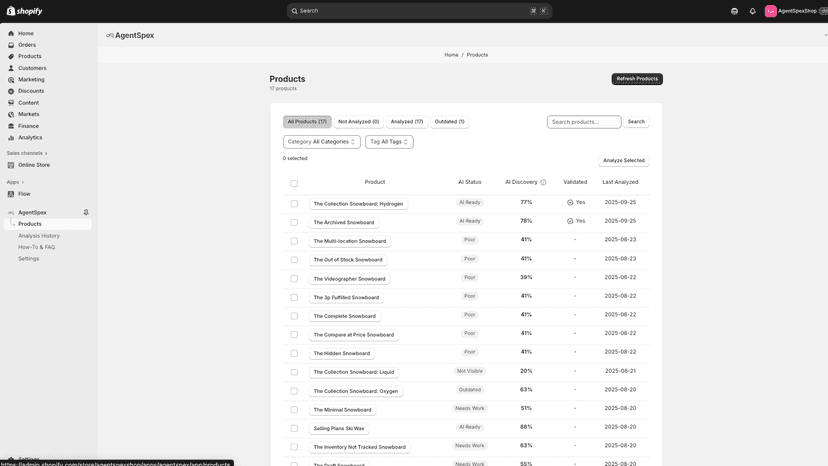Click validated check icon for Archived Snowboard
The width and height of the screenshot is (828, 466).
coord(570,221)
